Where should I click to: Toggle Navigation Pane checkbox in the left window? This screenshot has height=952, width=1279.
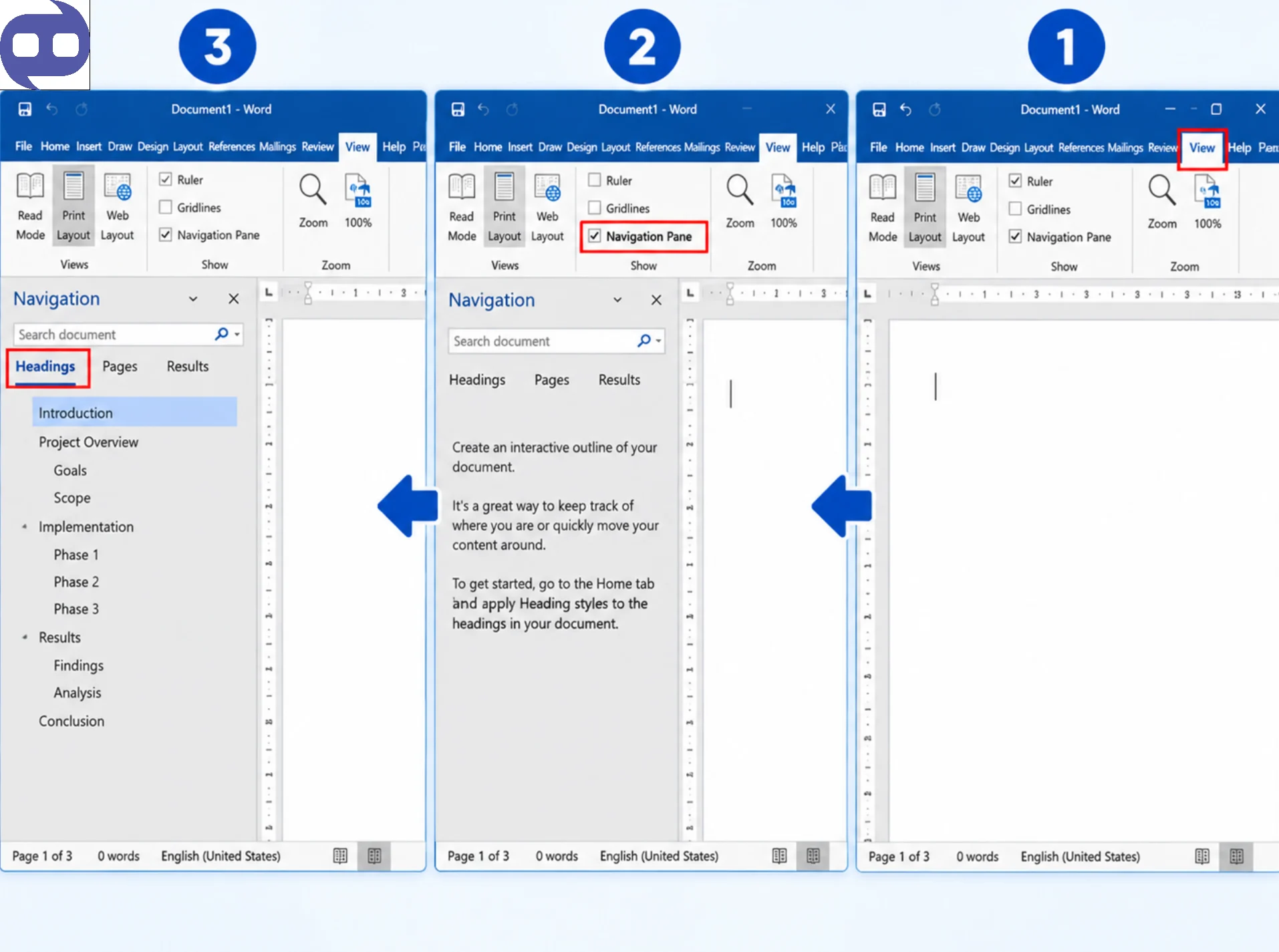coord(166,234)
